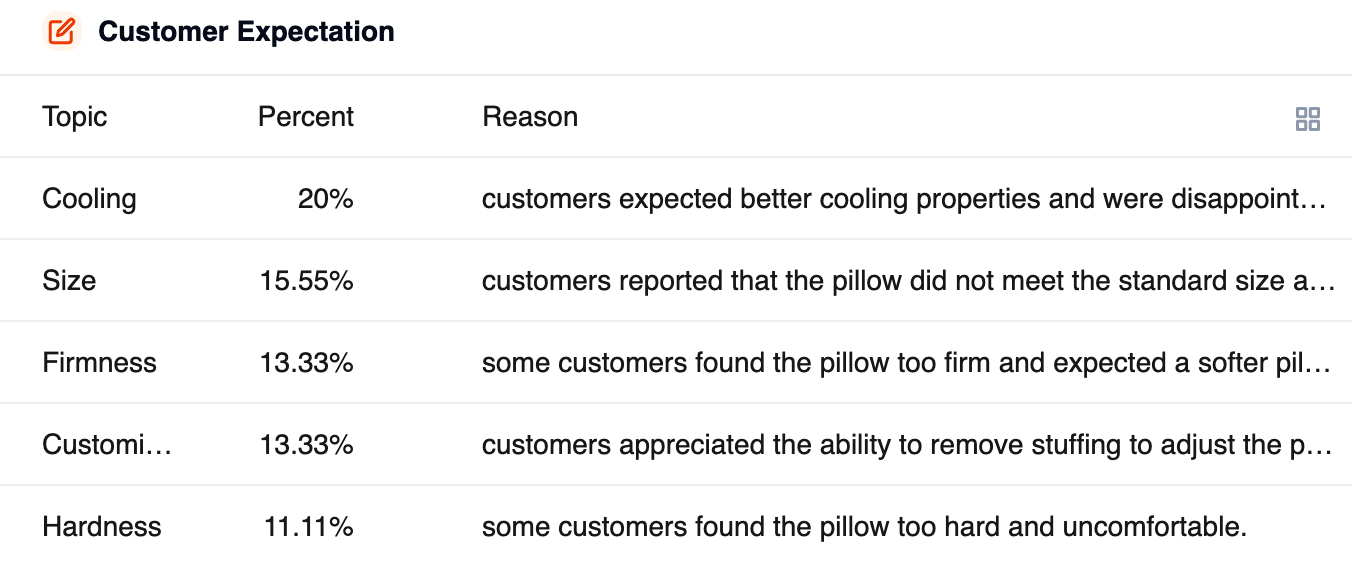Click the Percent column header

(306, 117)
